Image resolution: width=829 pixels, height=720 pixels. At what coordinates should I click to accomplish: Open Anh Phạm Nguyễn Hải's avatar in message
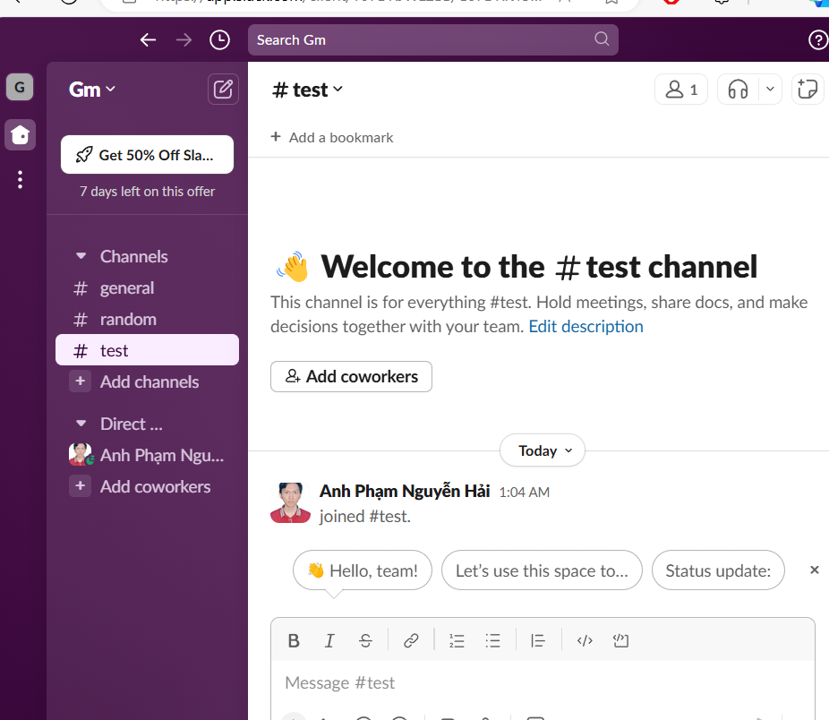click(x=290, y=502)
